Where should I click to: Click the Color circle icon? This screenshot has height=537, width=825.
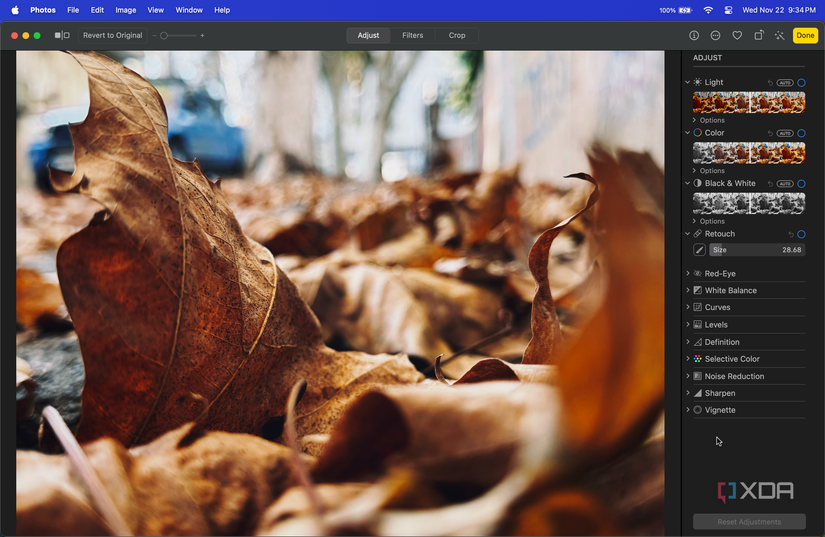point(697,133)
